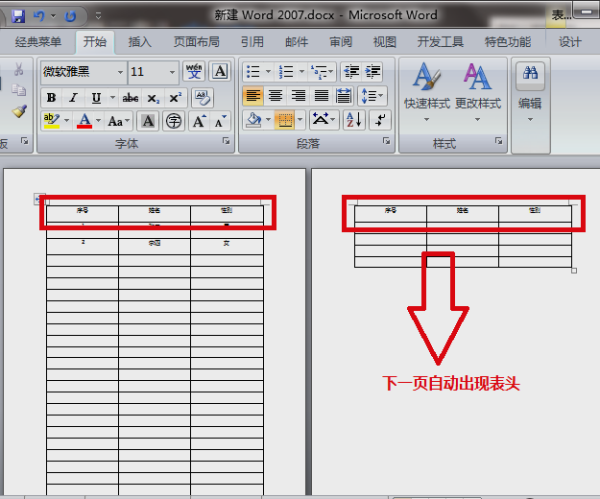This screenshot has height=499, width=600.
Task: Toggle bold formatting
Action: pyautogui.click(x=51, y=98)
